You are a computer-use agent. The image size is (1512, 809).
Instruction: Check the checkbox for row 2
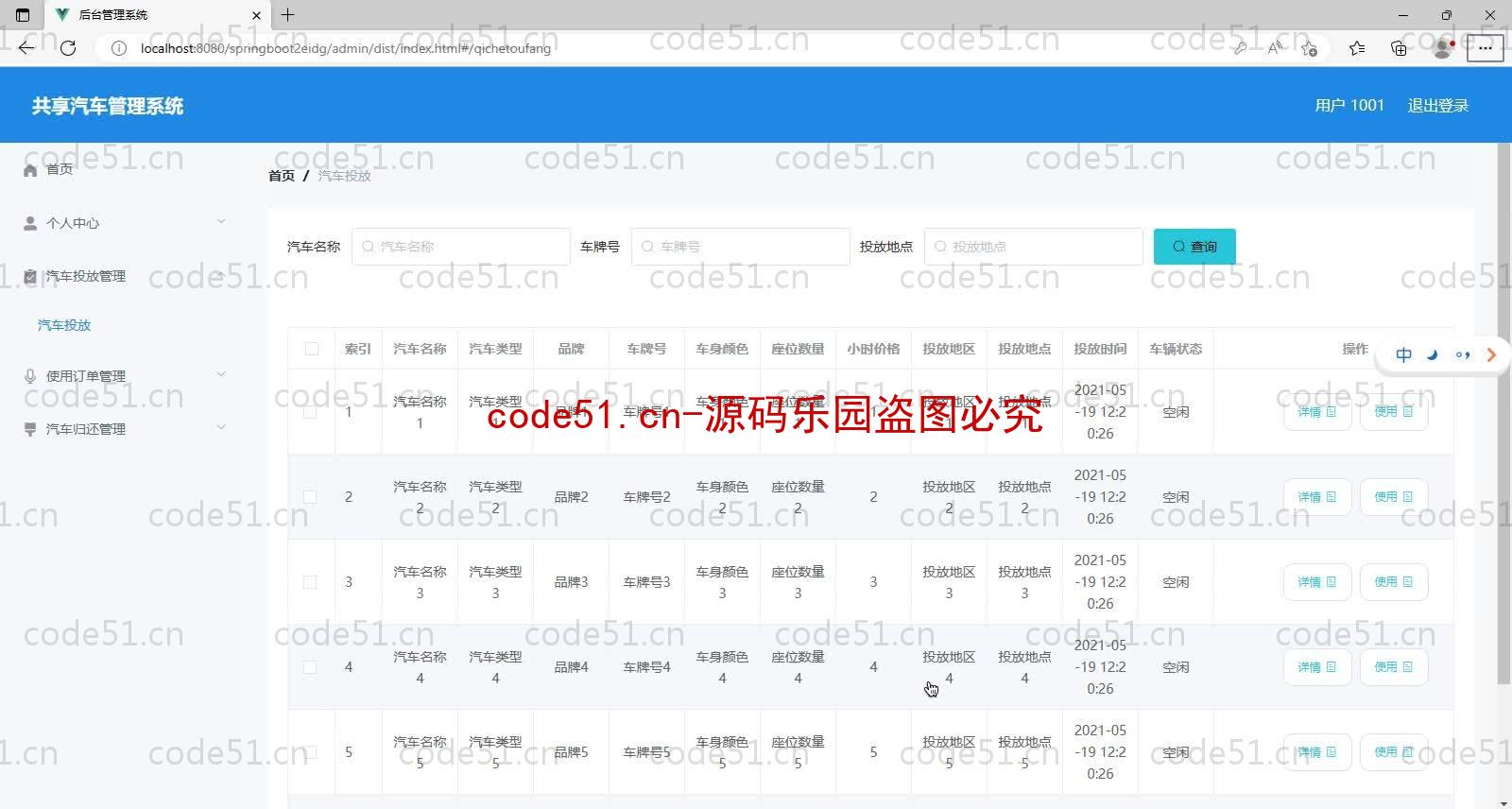click(310, 497)
